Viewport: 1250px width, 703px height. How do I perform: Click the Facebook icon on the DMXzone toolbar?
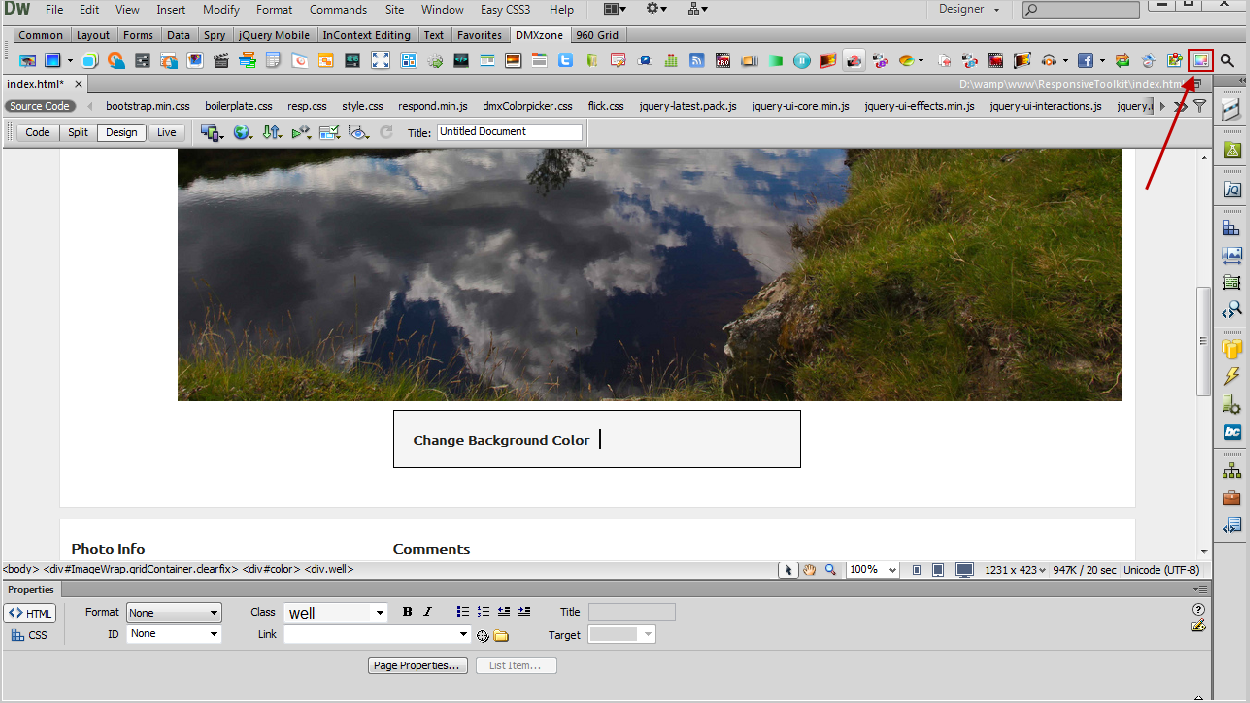click(1085, 61)
